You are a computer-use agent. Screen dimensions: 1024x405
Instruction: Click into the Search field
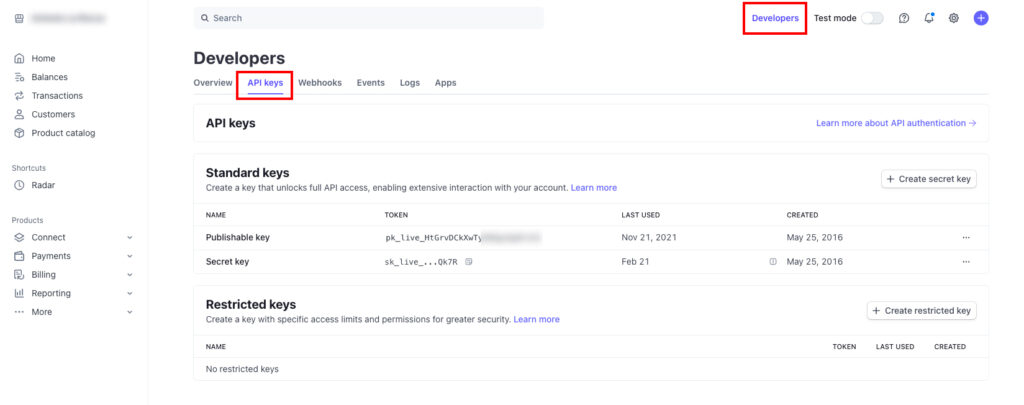click(368, 18)
